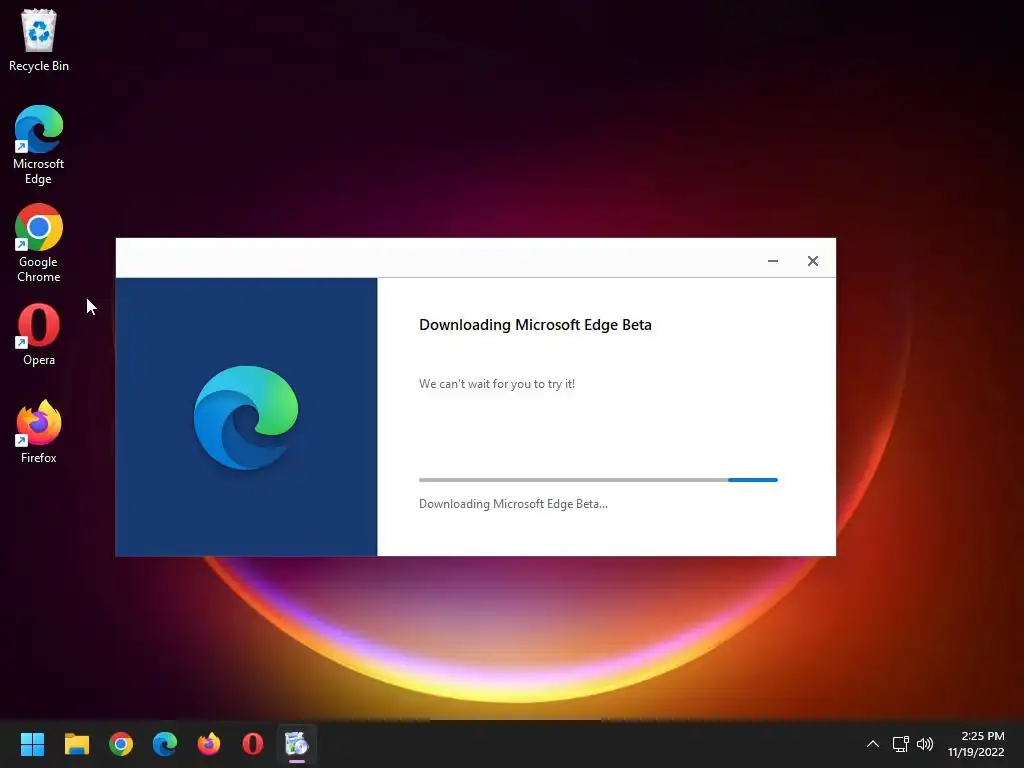Minimize the Edge Beta installer window
The height and width of the screenshot is (768, 1024).
[773, 261]
